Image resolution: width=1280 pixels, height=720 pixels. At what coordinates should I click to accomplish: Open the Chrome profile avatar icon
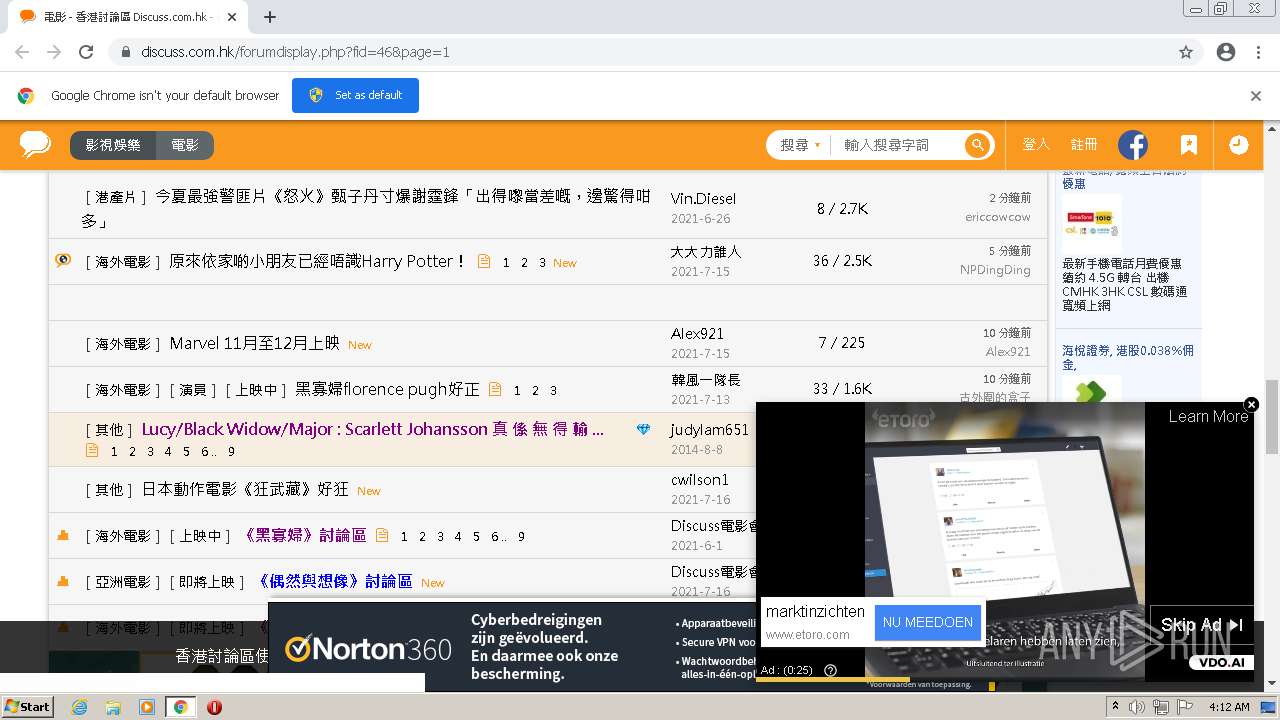(1226, 52)
